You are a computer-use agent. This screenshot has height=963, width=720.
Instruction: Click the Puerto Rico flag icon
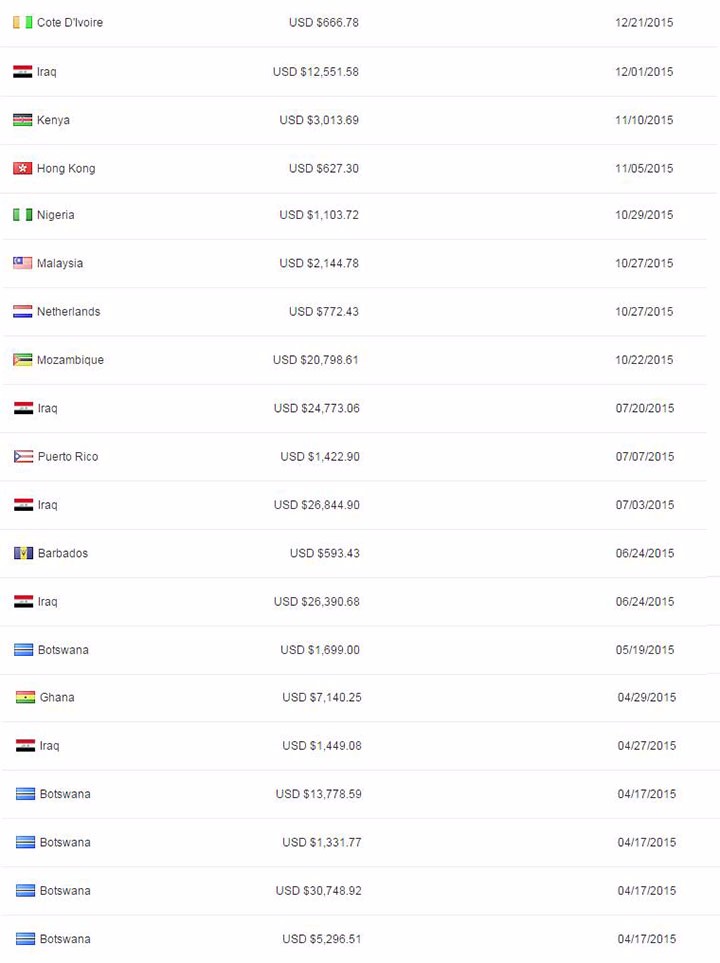(23, 456)
